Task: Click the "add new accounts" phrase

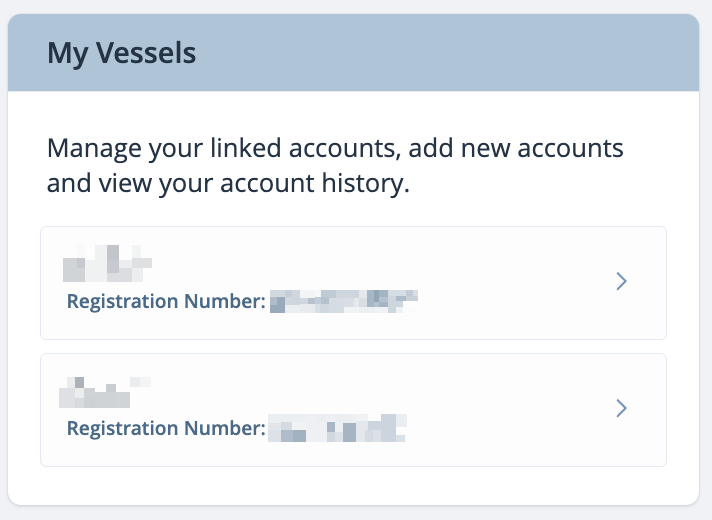Action: click(x=516, y=148)
